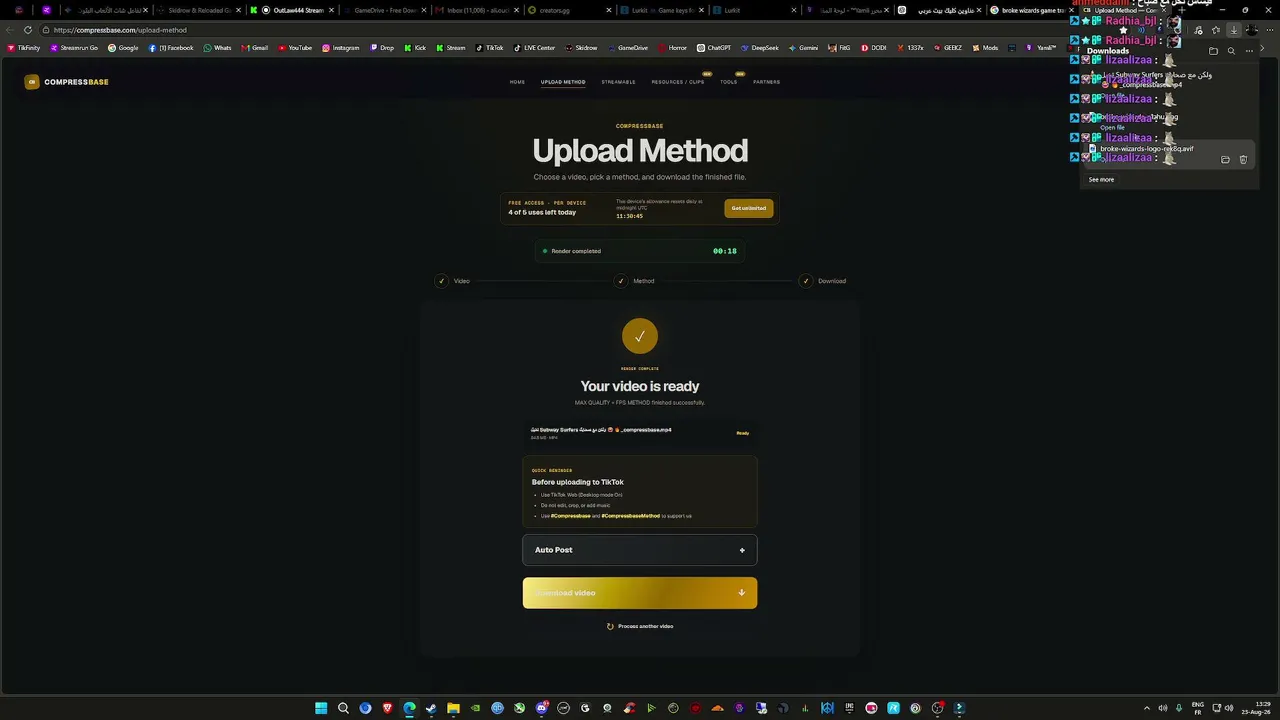Open Windows taskbar search
Image resolution: width=1280 pixels, height=720 pixels.
[343, 708]
